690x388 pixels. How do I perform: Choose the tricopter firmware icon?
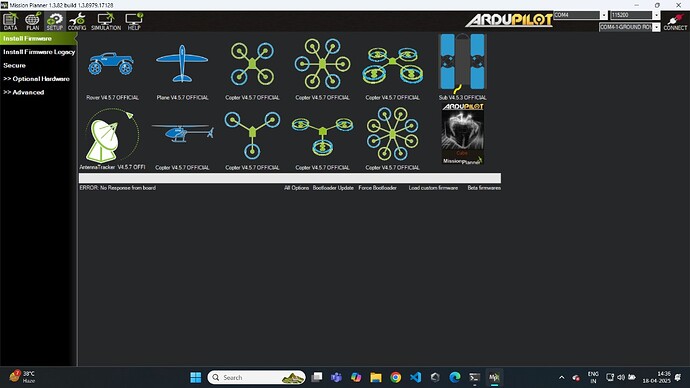252,135
